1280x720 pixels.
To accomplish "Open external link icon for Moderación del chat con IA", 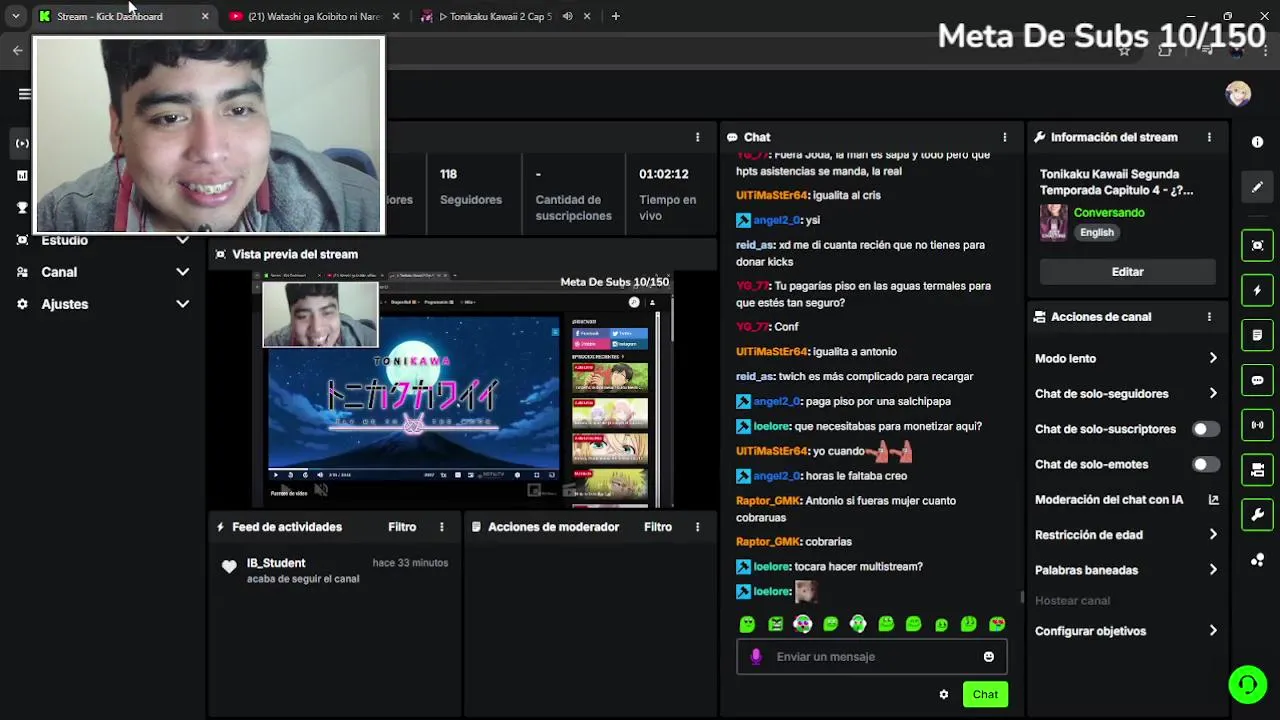I will pyautogui.click(x=1213, y=500).
